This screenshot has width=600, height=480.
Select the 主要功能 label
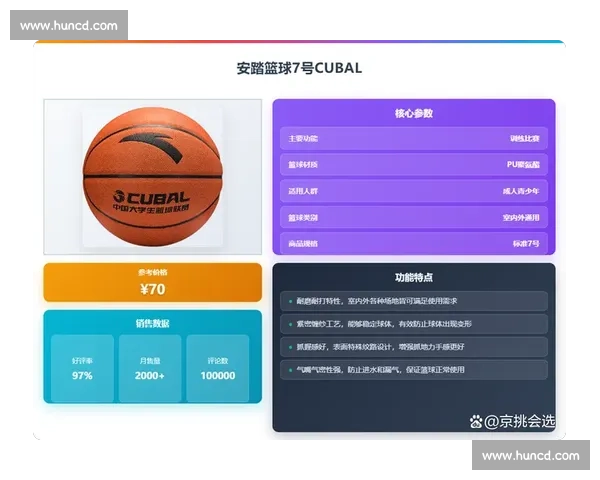303,139
